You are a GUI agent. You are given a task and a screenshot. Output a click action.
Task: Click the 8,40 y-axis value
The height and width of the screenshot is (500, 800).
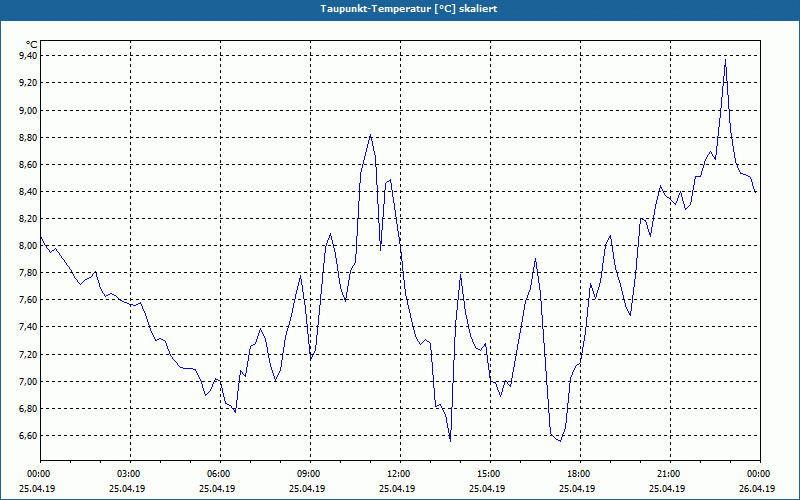pos(28,191)
